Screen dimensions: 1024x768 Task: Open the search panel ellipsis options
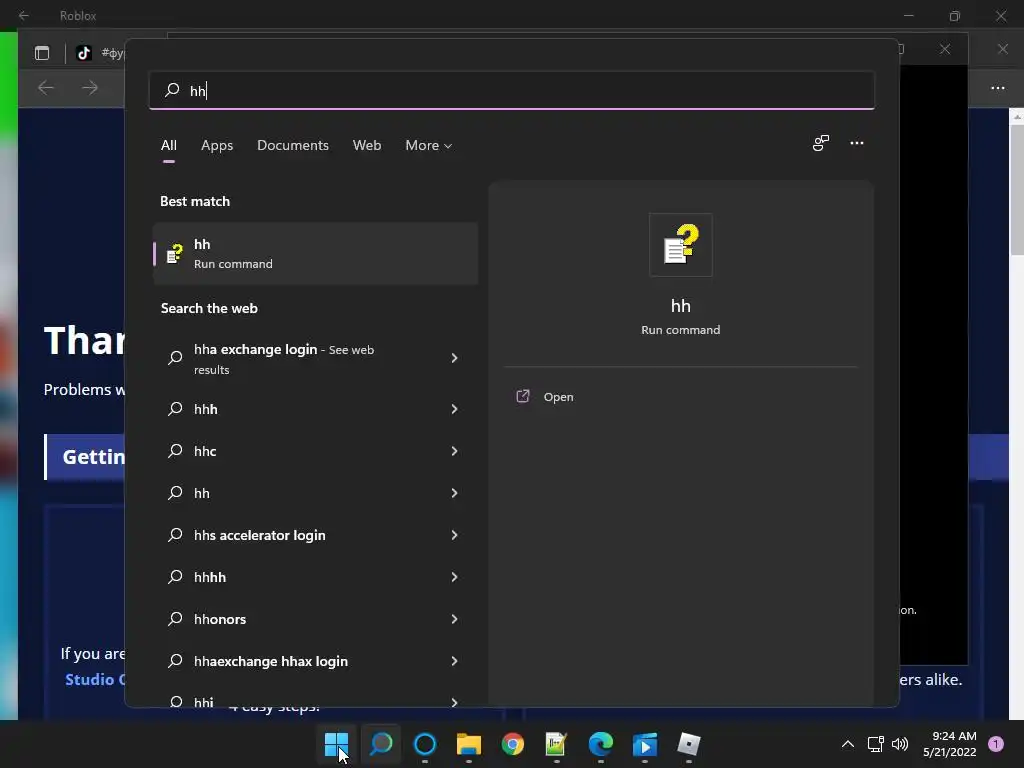(857, 143)
